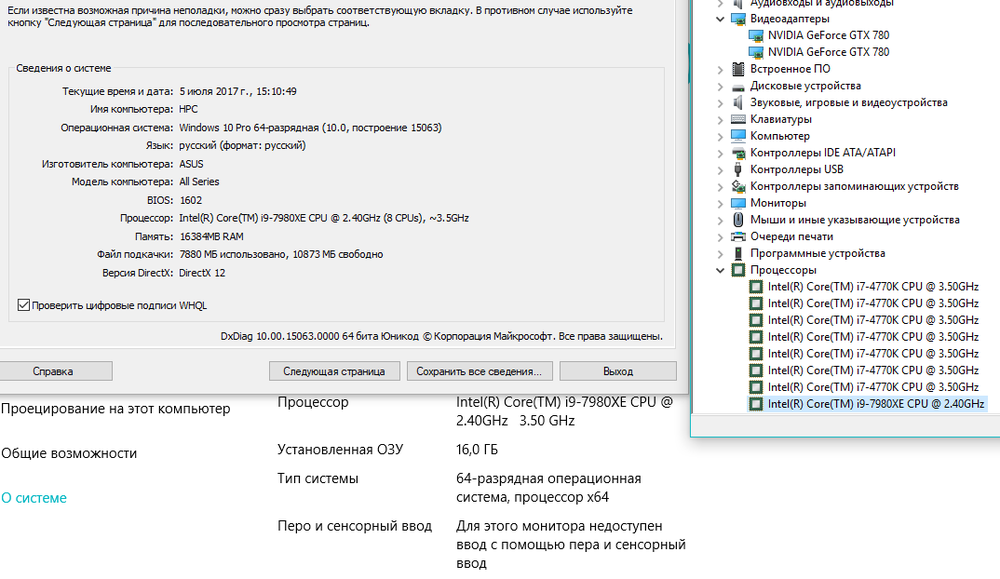
Task: Open the О системе settings section
Action: (34, 497)
